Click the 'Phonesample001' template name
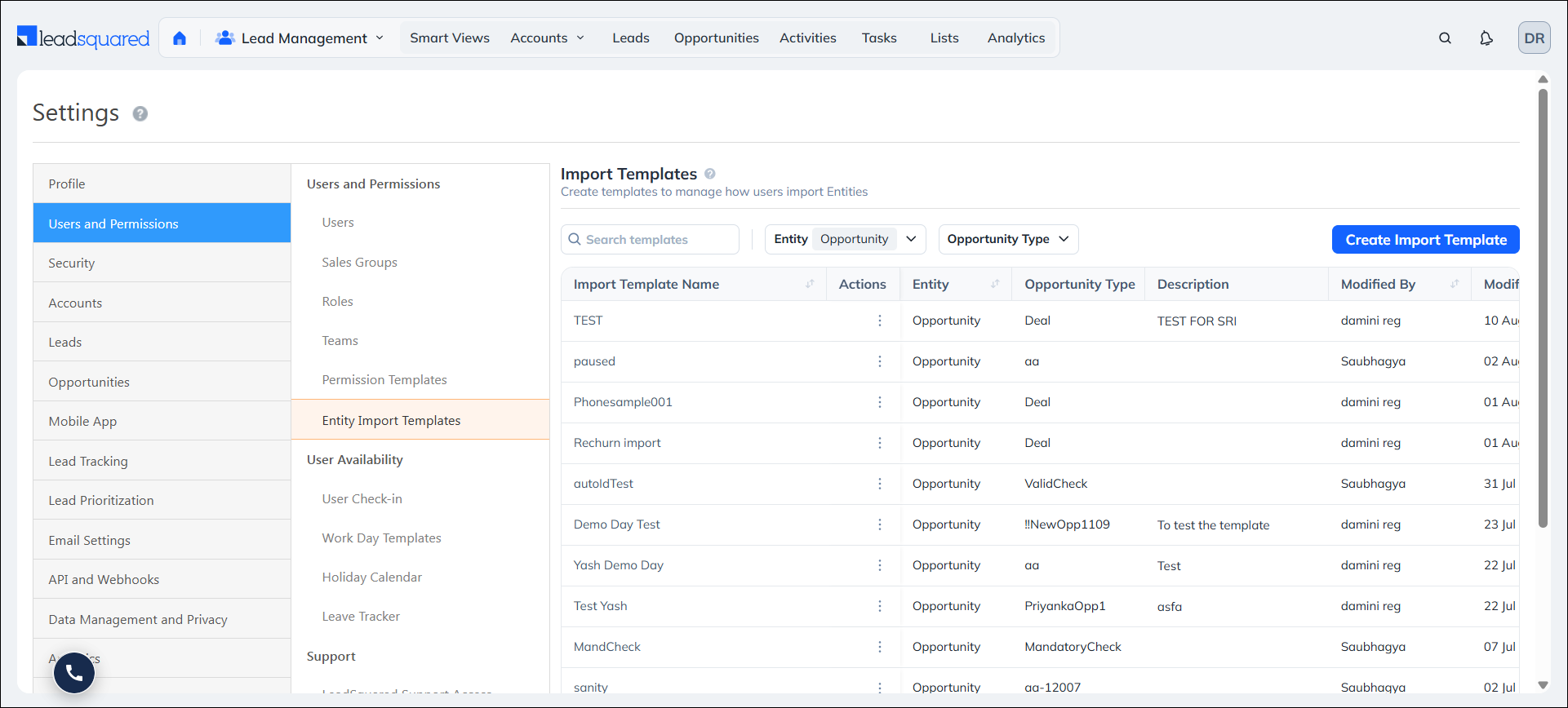The width and height of the screenshot is (1568, 708). (623, 402)
